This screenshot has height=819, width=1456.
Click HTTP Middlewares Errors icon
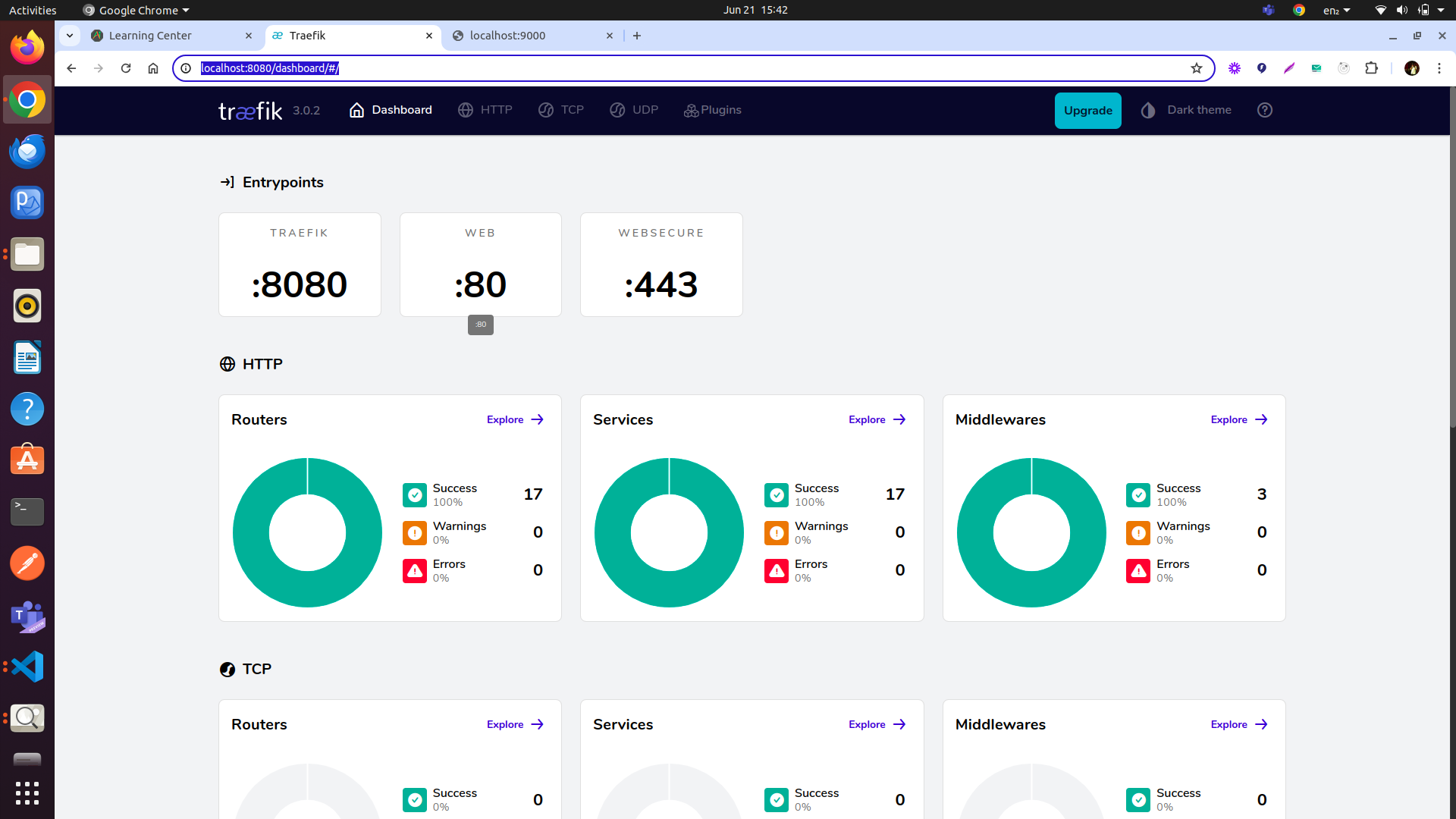coord(1138,571)
